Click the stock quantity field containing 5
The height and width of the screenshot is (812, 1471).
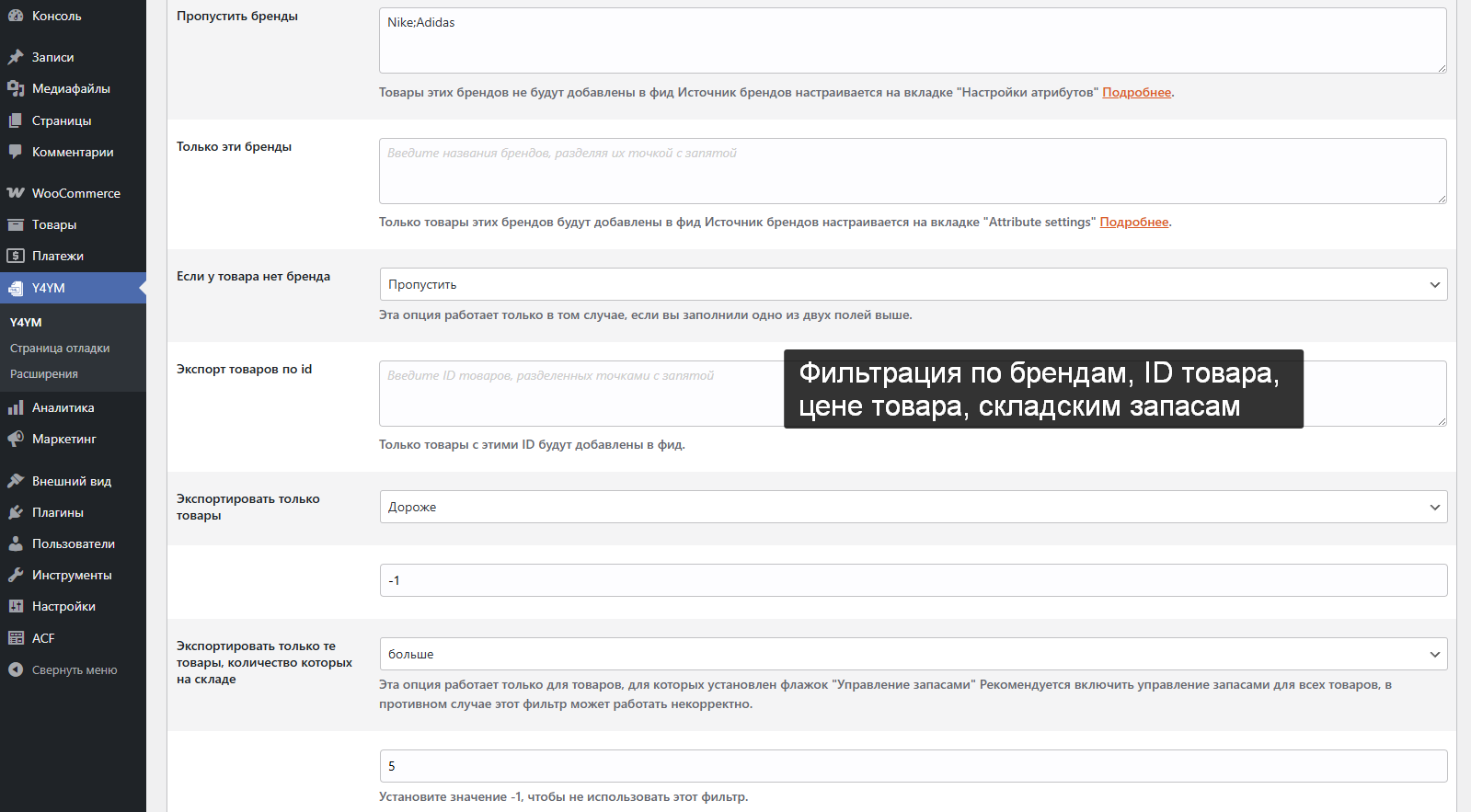click(913, 766)
